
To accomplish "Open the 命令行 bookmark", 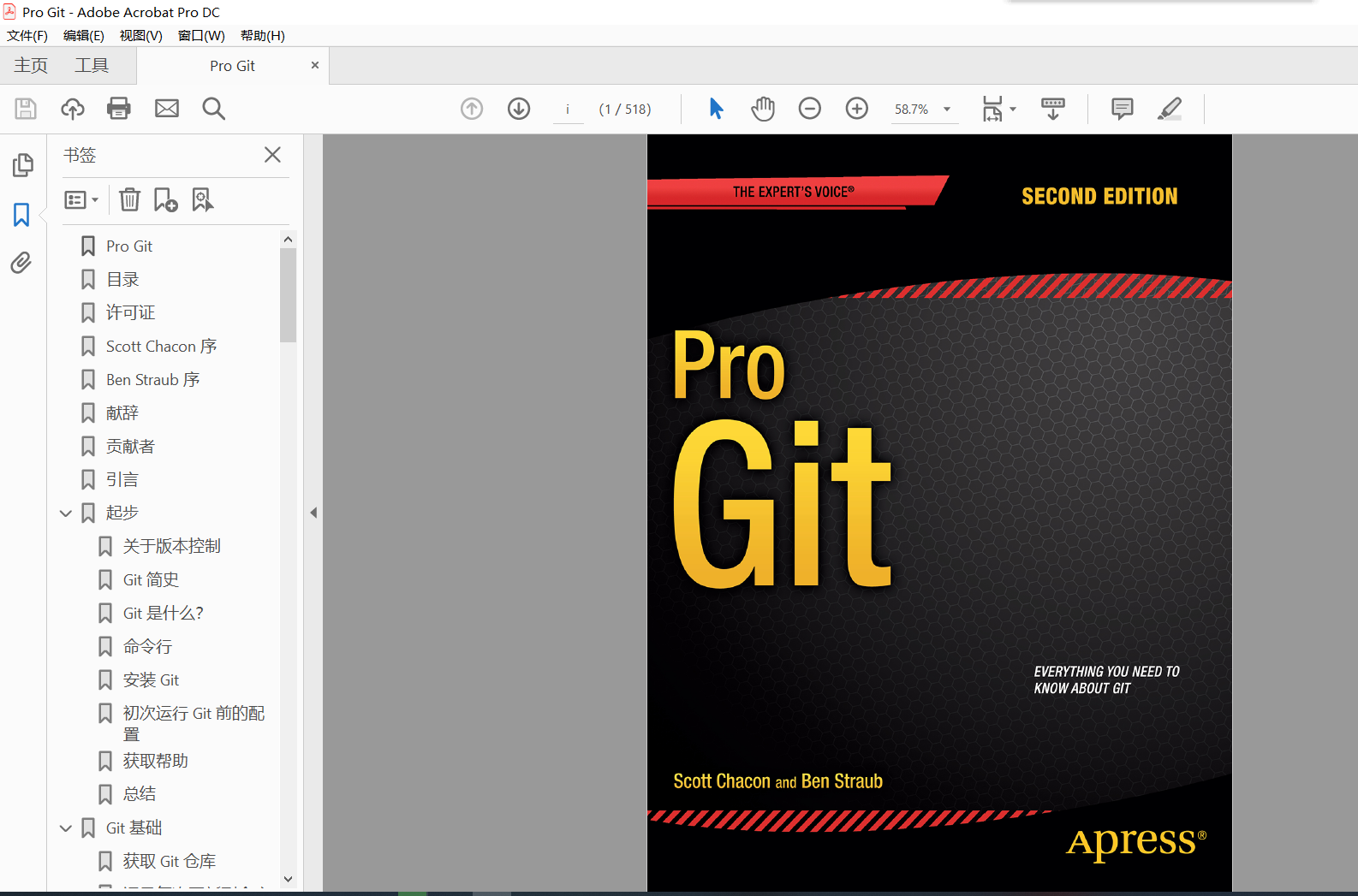I will [147, 646].
